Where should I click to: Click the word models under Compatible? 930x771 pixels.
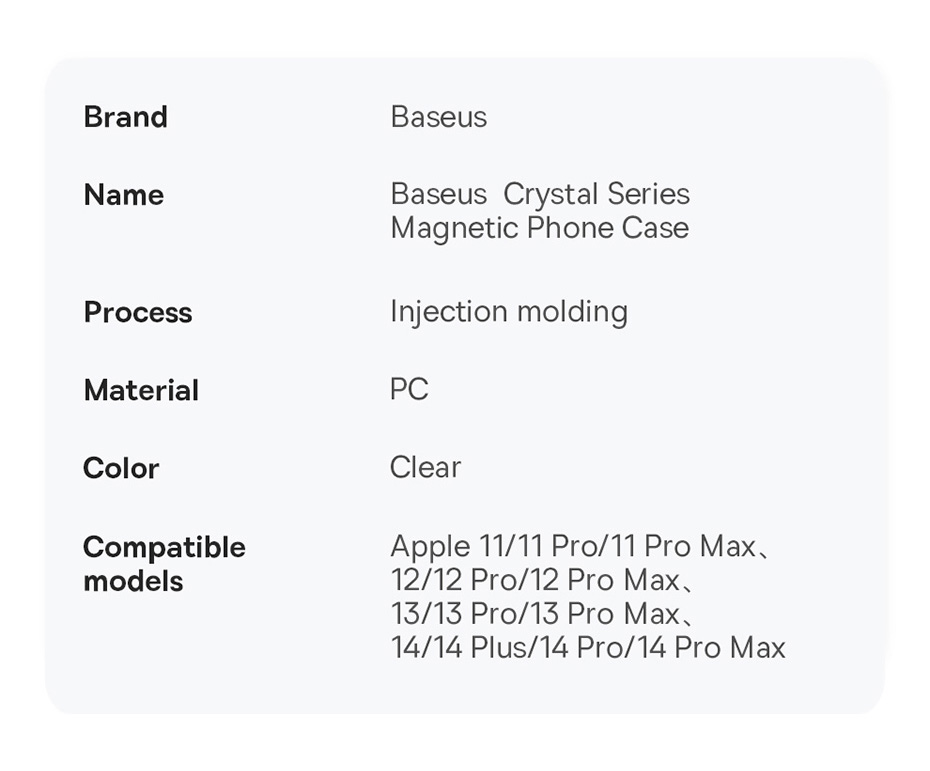[x=133, y=581]
